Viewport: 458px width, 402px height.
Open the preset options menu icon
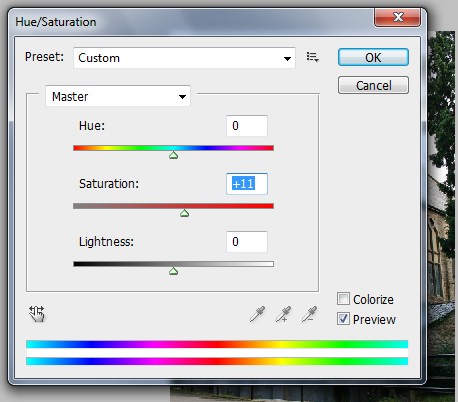point(312,57)
